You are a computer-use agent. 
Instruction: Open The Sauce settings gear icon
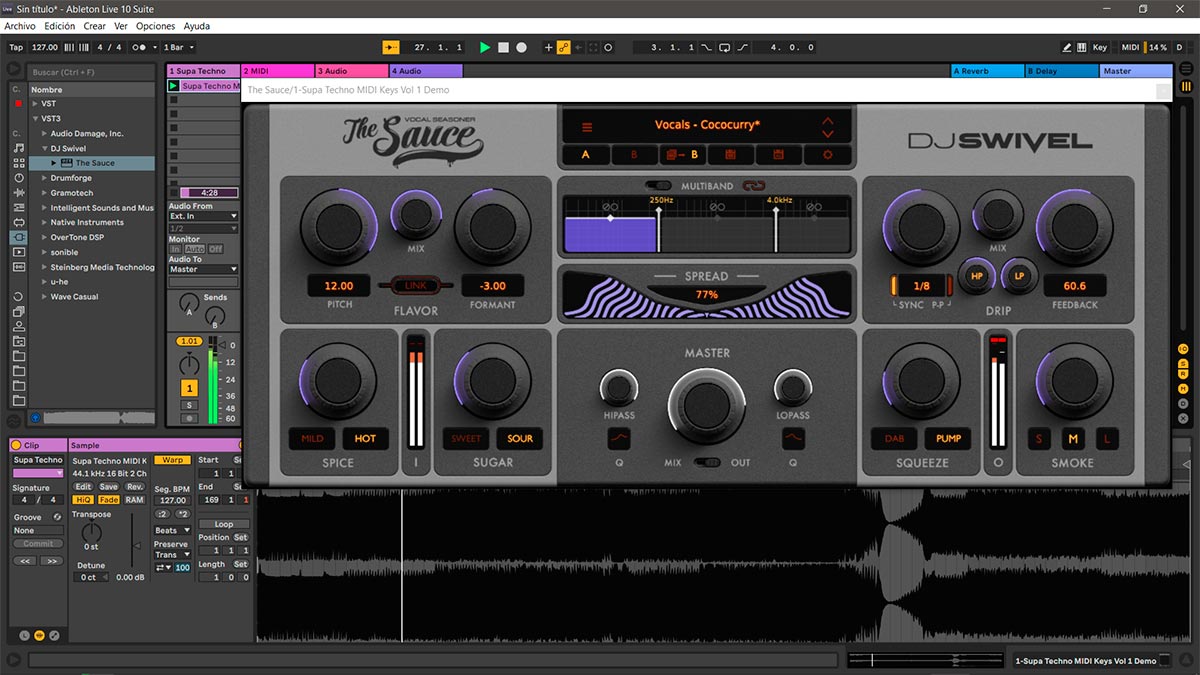tap(827, 155)
